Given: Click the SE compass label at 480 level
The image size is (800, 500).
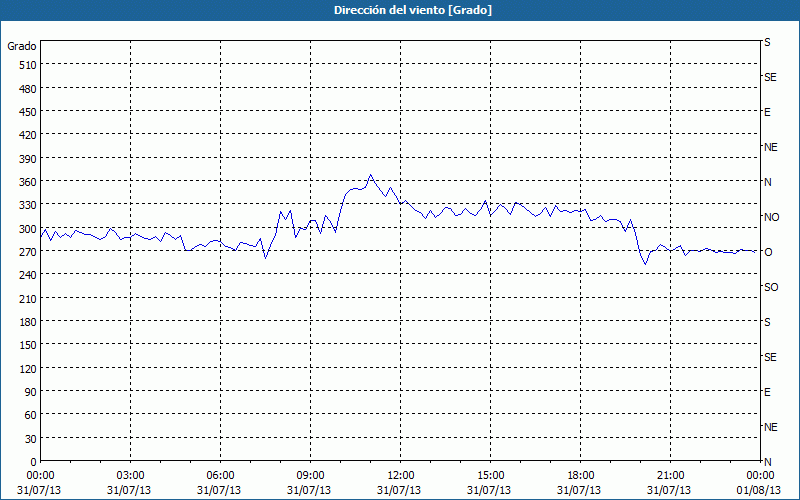Looking at the screenshot, I should click(770, 77).
